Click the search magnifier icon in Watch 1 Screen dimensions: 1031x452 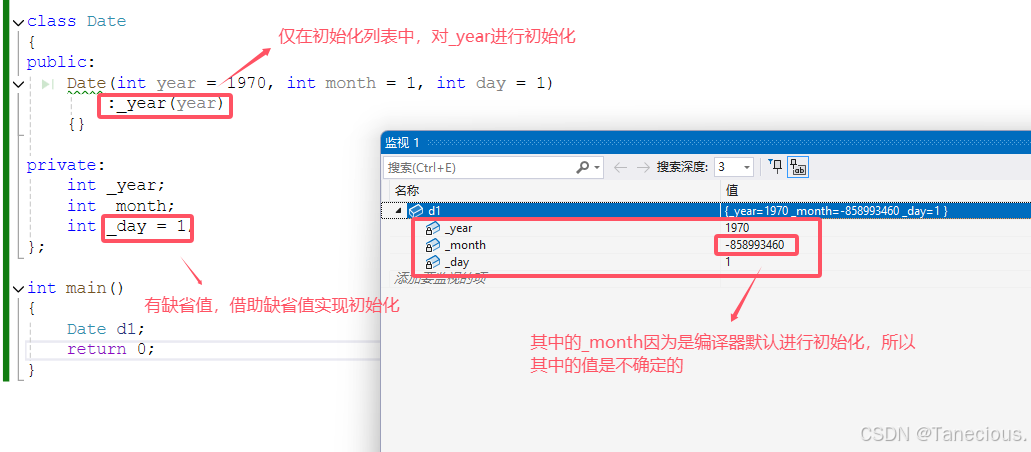[x=583, y=167]
